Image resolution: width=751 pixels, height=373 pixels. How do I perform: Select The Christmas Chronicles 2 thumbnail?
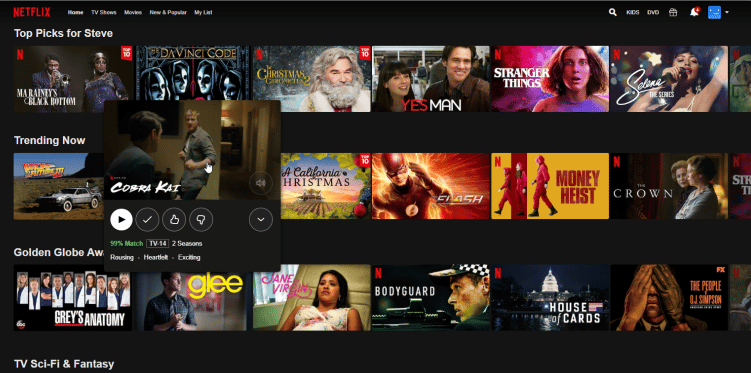(x=312, y=79)
